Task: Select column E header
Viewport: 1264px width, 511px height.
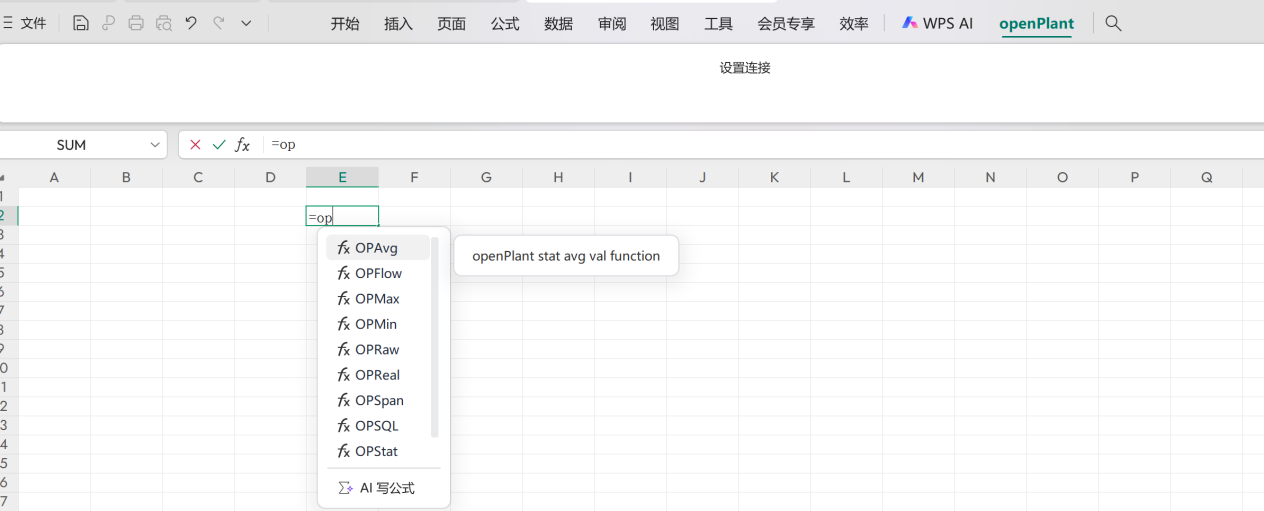Action: [x=342, y=177]
